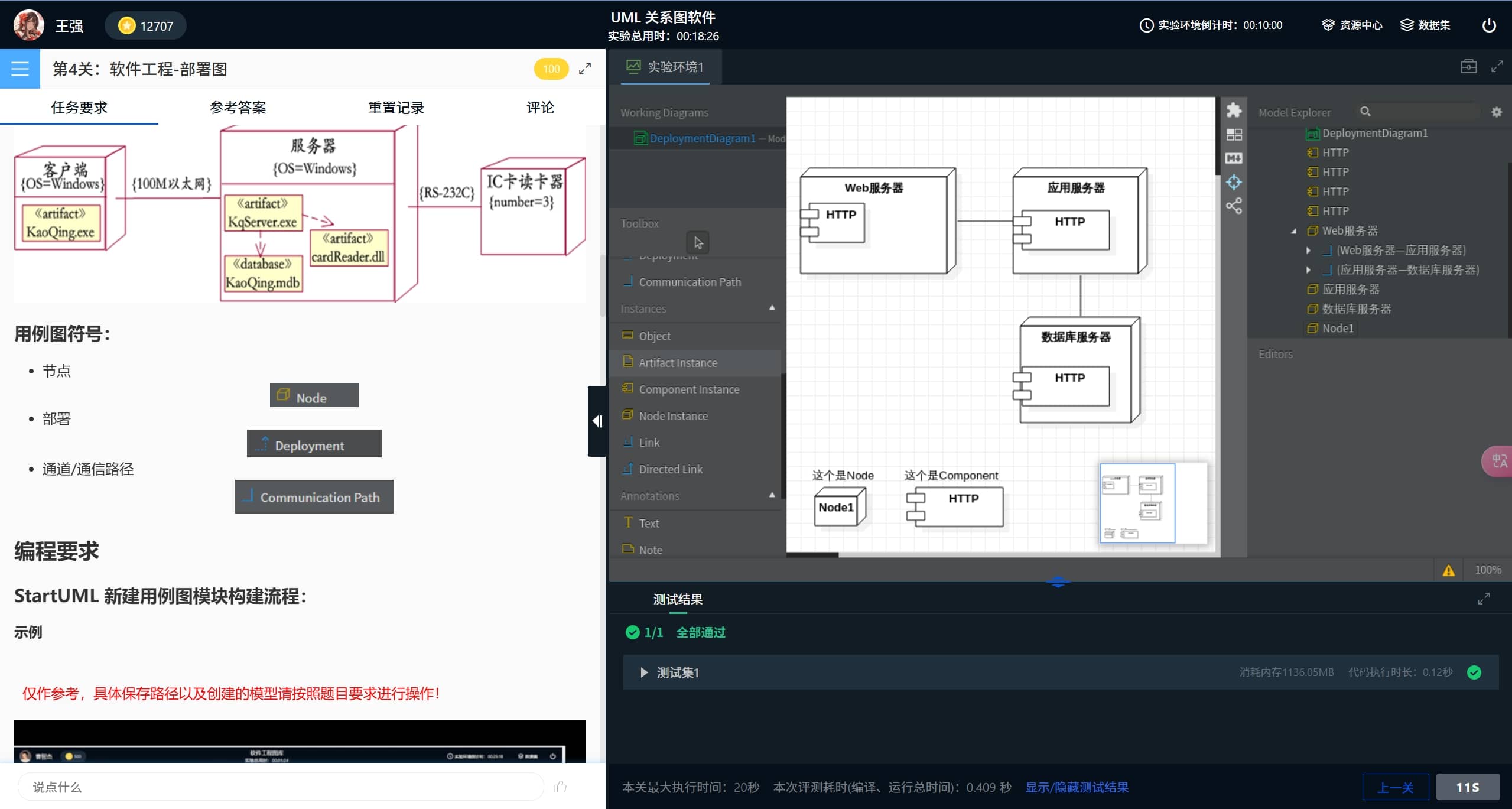The height and width of the screenshot is (809, 1512).
Task: Expand (Web服务器—应用服务器) tree item
Action: pos(1308,251)
